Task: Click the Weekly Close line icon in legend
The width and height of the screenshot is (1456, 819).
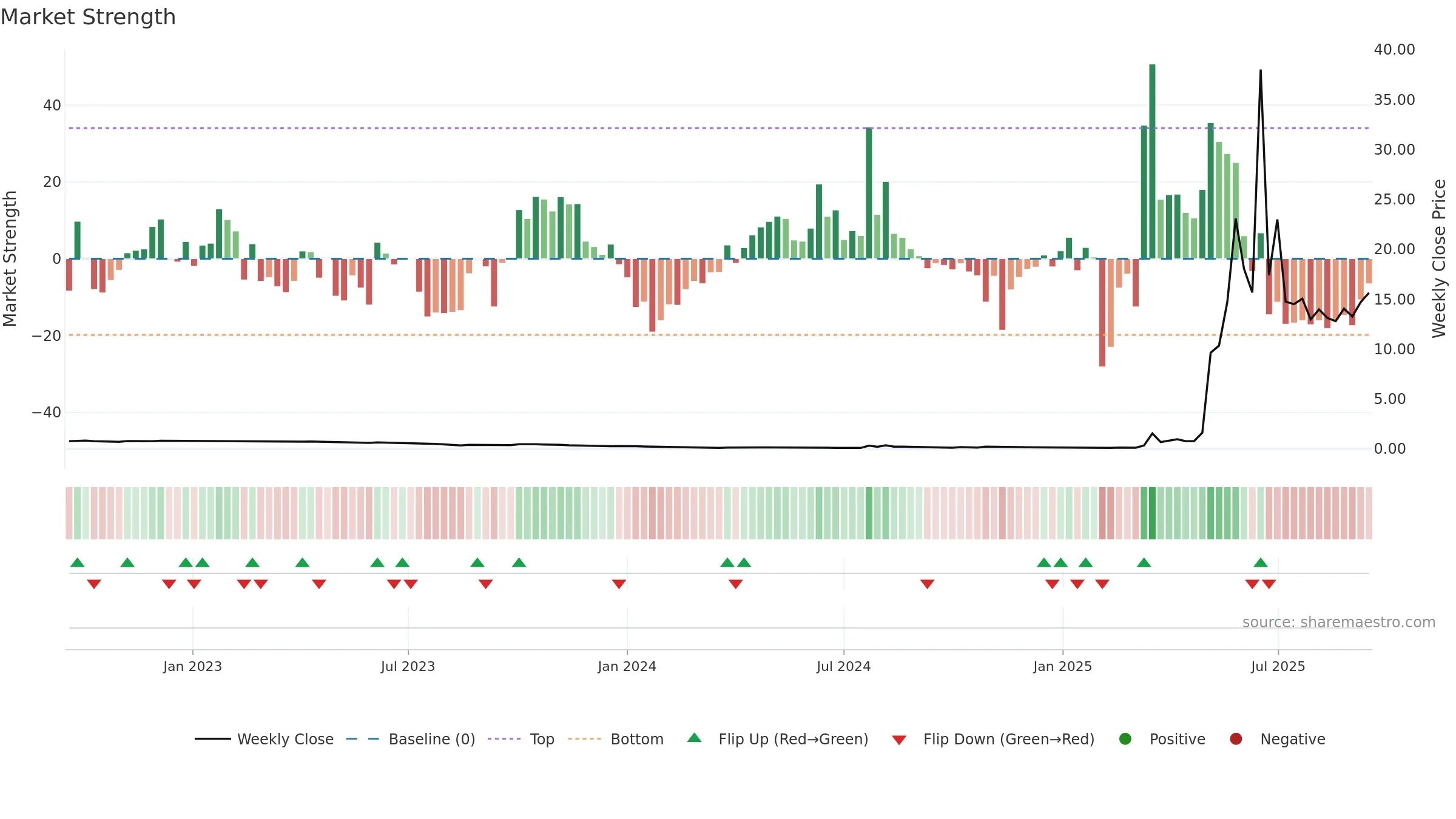Action: point(213,739)
